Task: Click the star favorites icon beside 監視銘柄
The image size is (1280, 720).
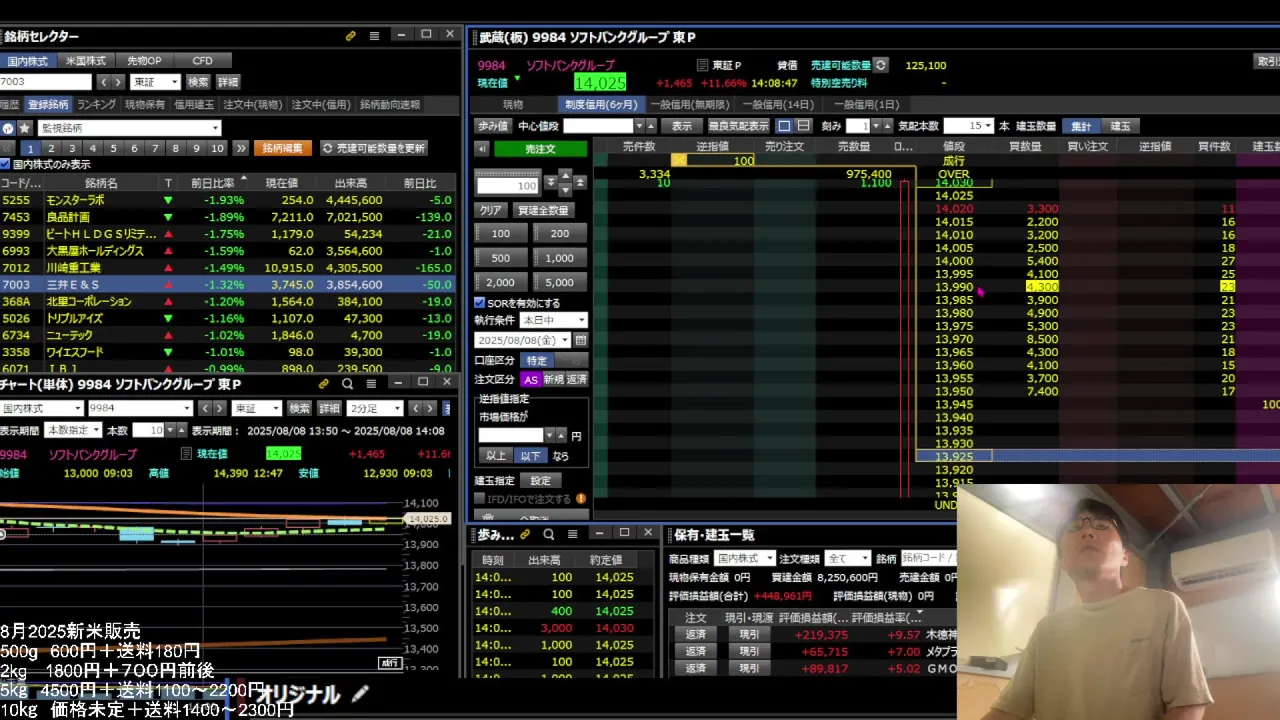Action: [25, 128]
